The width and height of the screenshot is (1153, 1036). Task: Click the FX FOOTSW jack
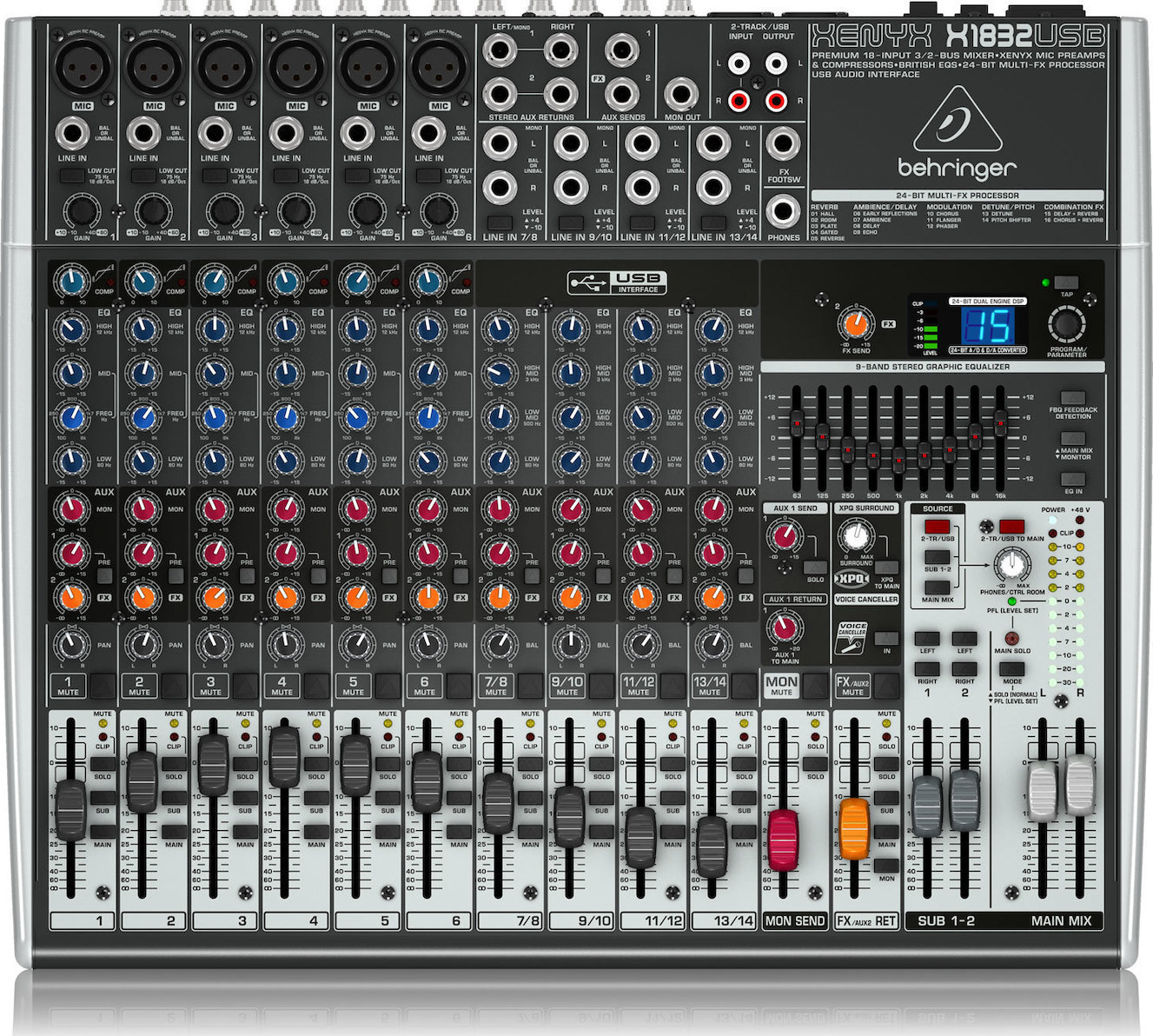pyautogui.click(x=784, y=144)
